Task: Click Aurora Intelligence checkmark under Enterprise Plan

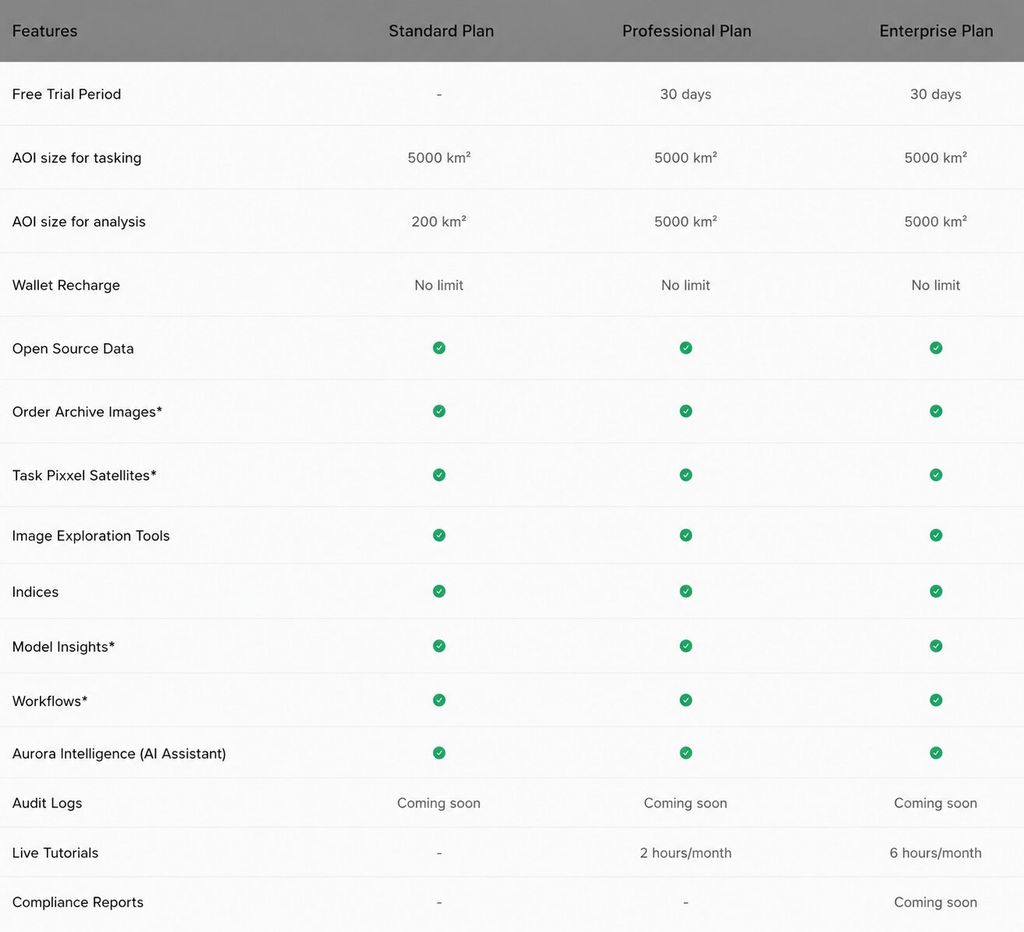Action: click(936, 753)
